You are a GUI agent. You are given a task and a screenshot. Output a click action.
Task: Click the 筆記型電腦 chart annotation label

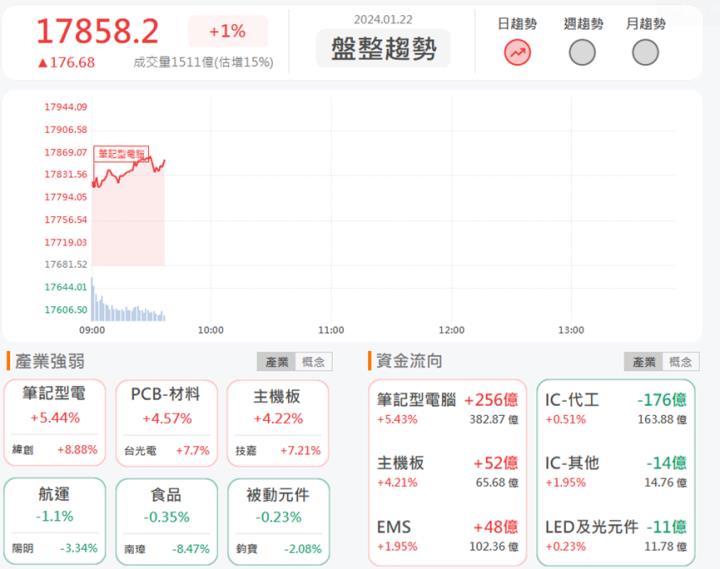click(121, 154)
